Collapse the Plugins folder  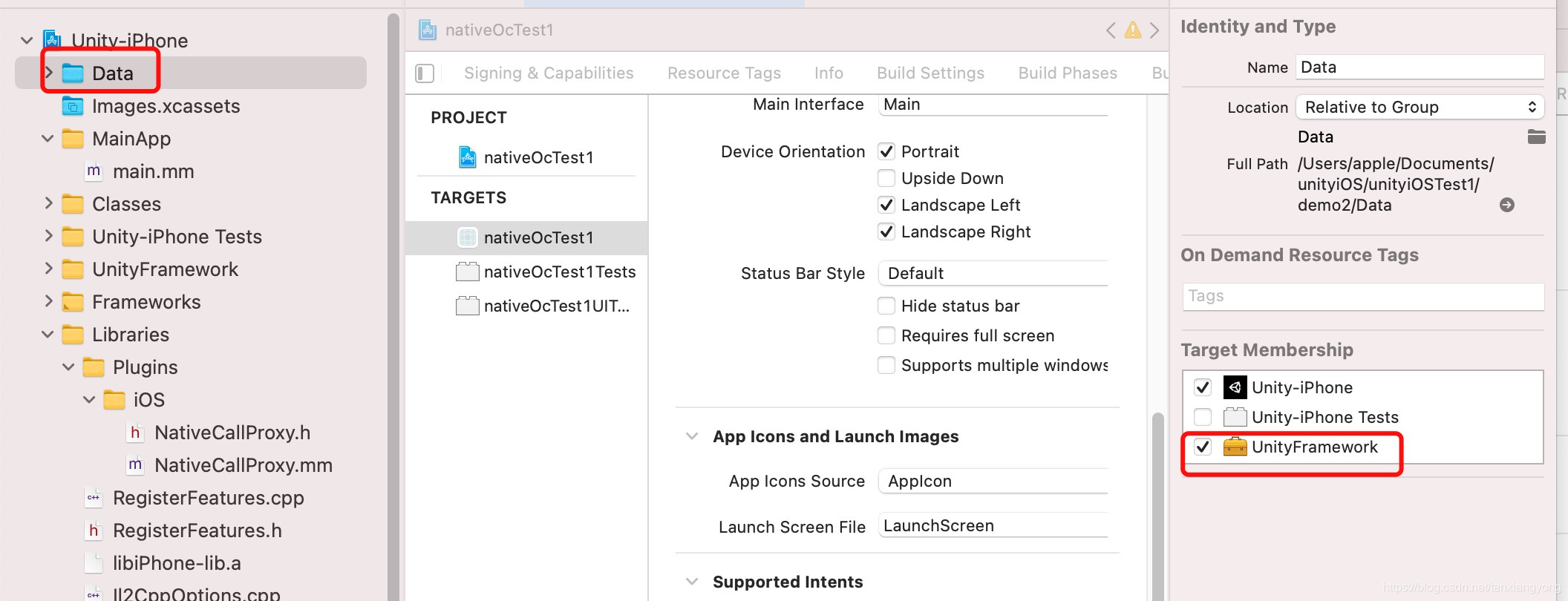click(68, 367)
